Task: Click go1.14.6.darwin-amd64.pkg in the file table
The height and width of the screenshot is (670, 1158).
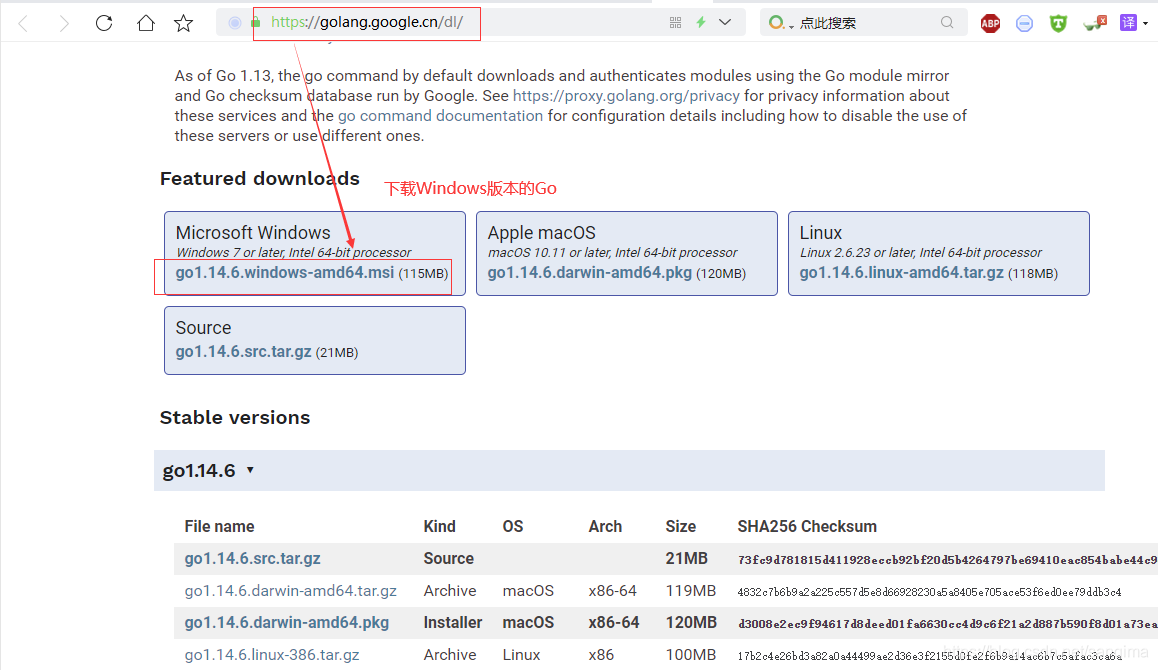Action: pyautogui.click(x=287, y=623)
